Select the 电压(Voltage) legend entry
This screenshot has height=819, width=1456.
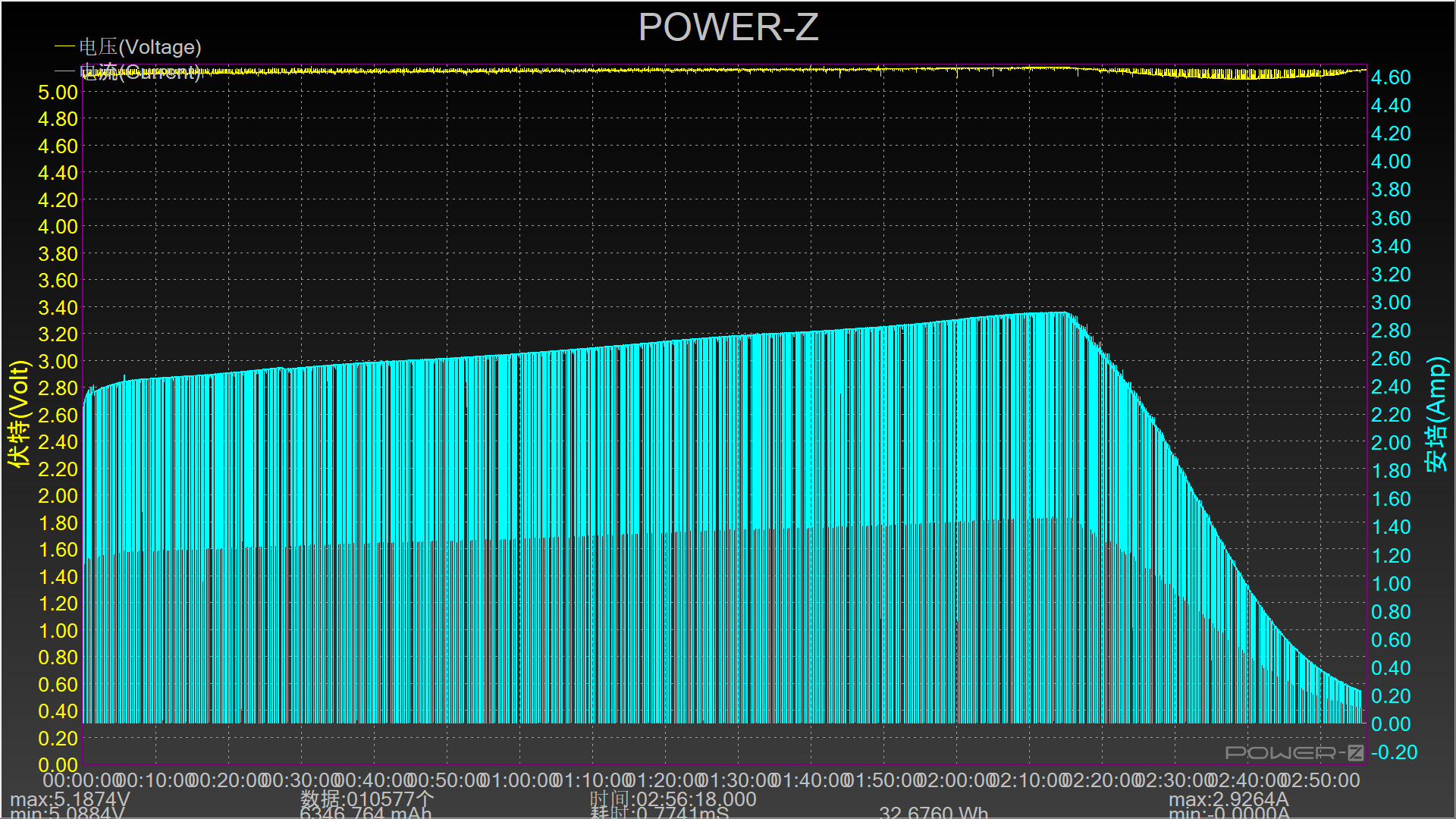[x=140, y=47]
